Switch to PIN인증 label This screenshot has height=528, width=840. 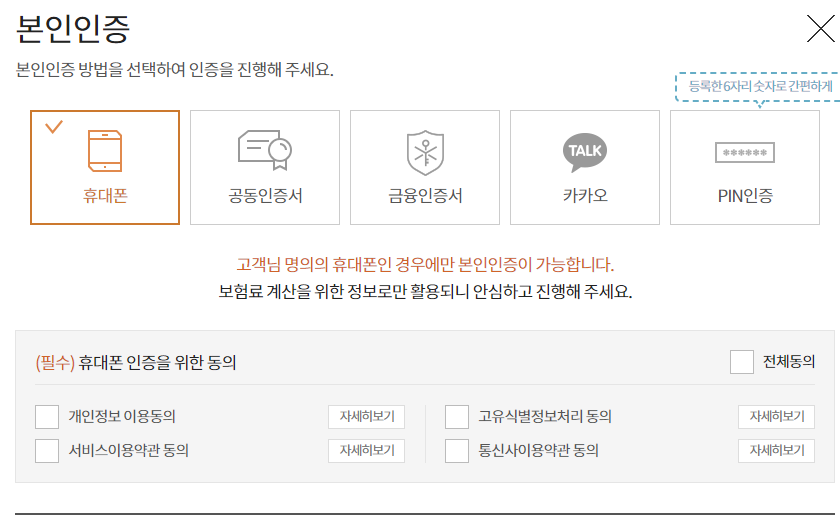coord(745,196)
